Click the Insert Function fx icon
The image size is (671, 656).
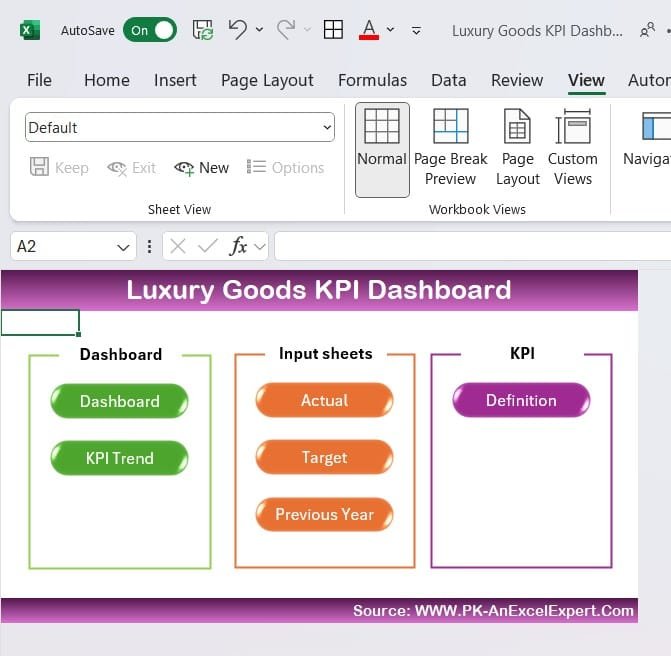coord(238,246)
